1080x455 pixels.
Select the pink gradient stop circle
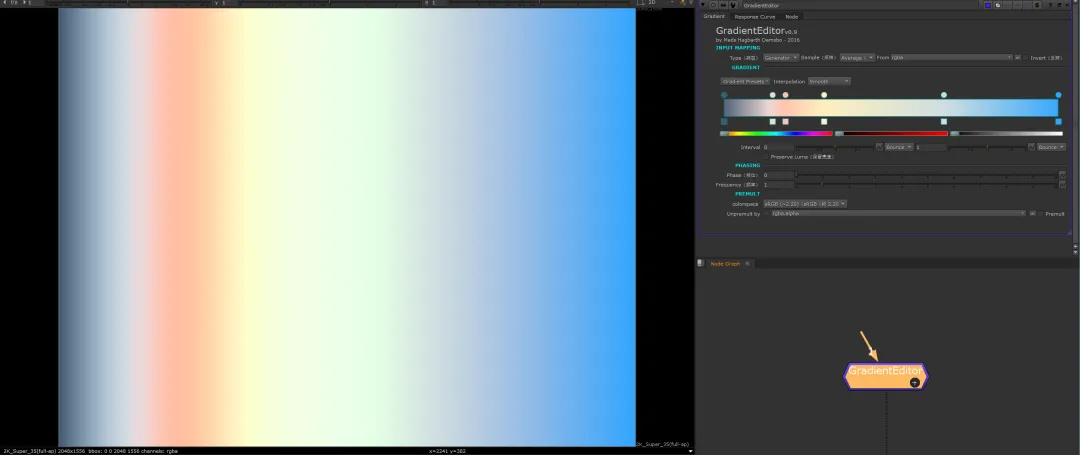pos(785,95)
